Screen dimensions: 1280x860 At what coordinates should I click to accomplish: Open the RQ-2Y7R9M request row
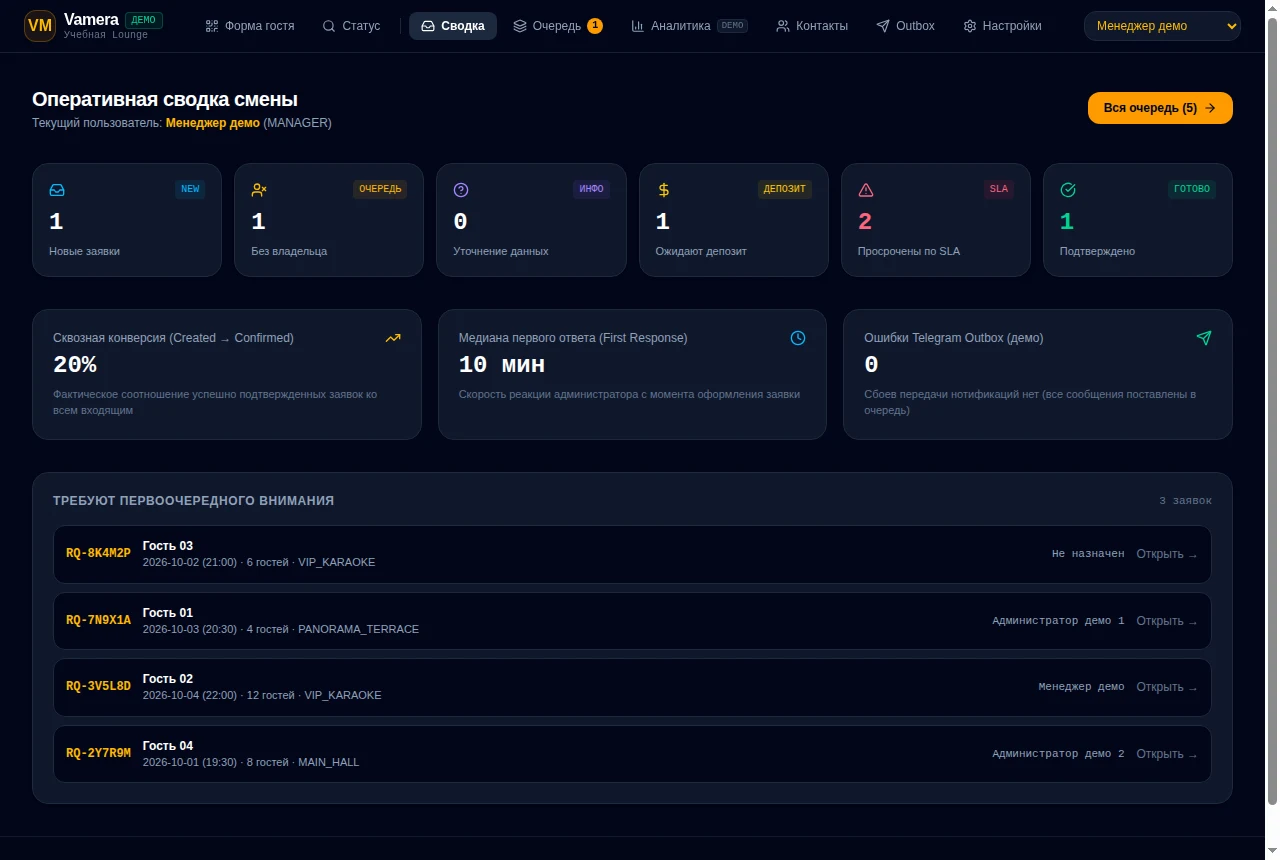point(632,754)
